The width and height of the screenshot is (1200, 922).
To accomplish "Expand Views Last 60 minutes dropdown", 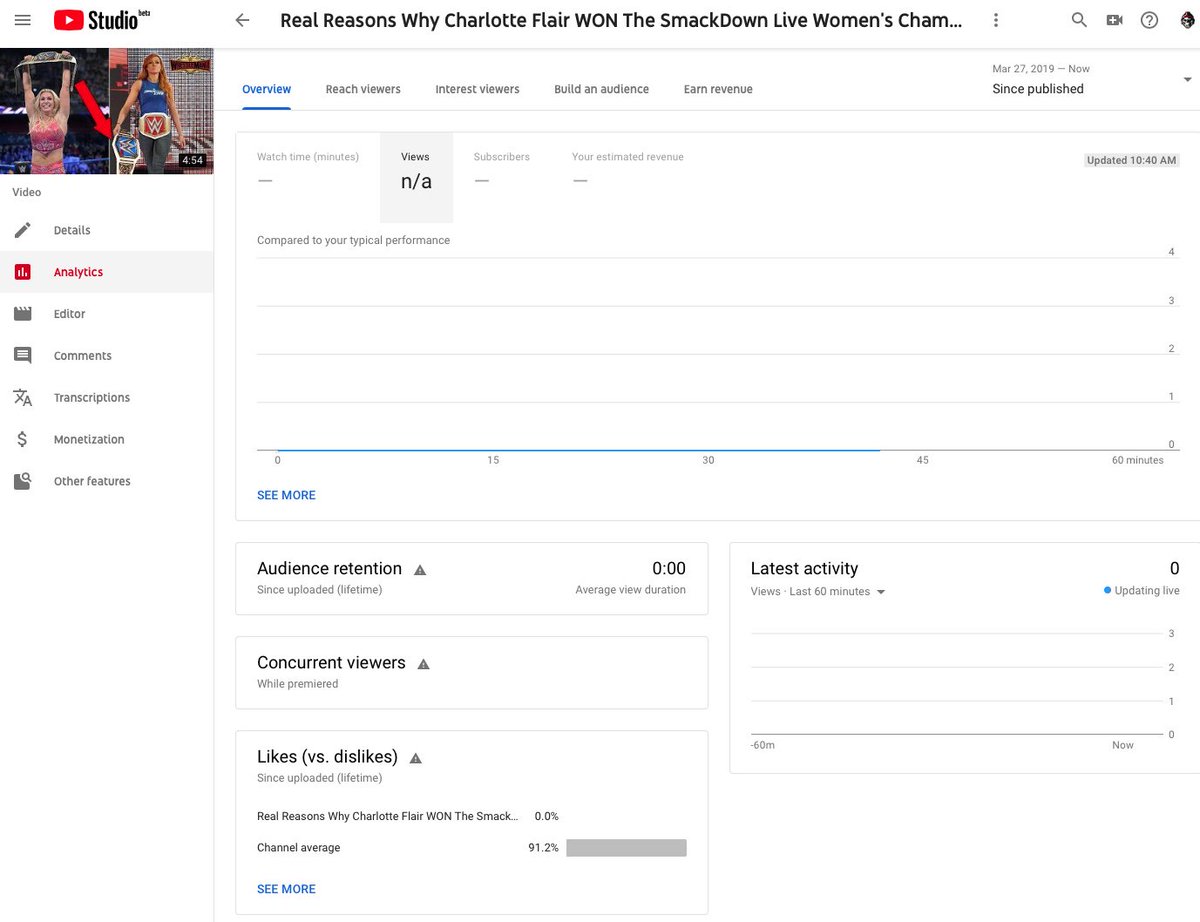I will (881, 592).
